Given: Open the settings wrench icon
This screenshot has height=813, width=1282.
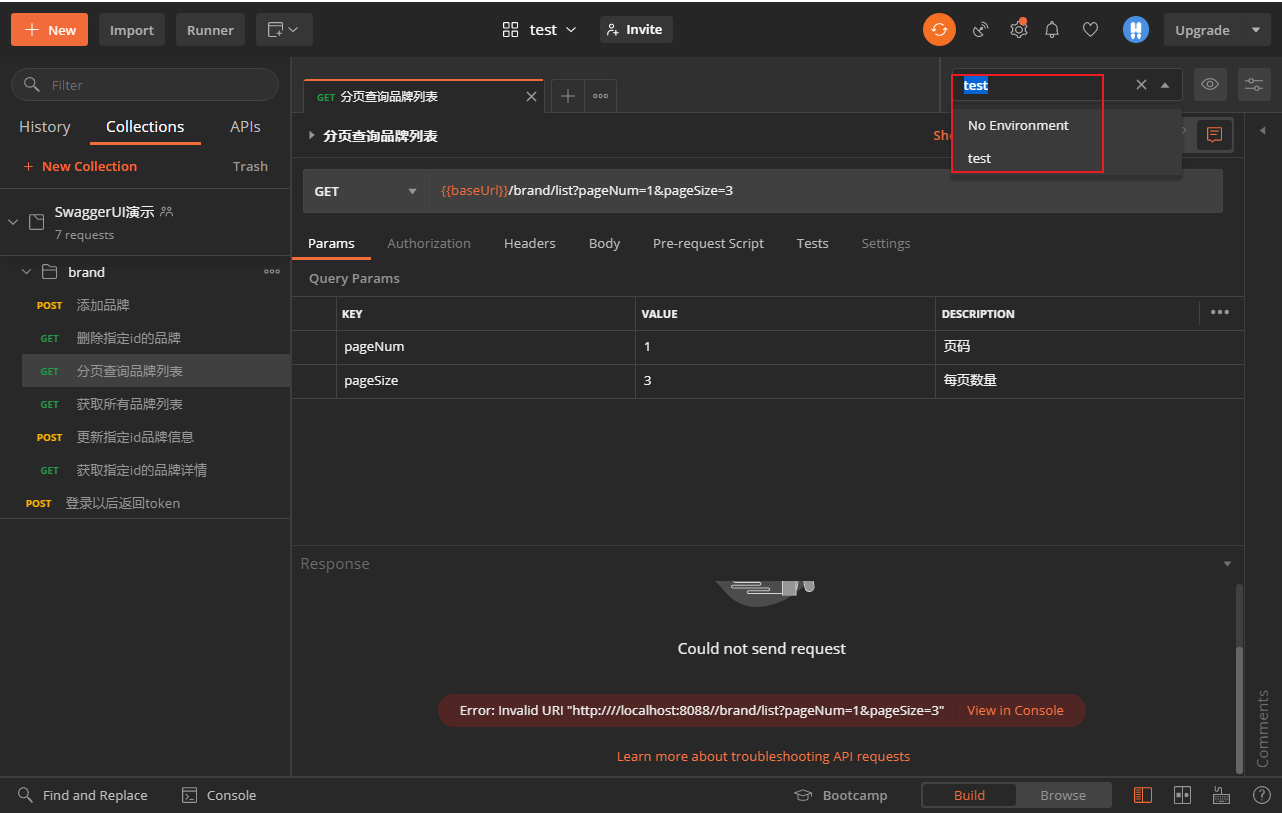Looking at the screenshot, I should pyautogui.click(x=1018, y=29).
